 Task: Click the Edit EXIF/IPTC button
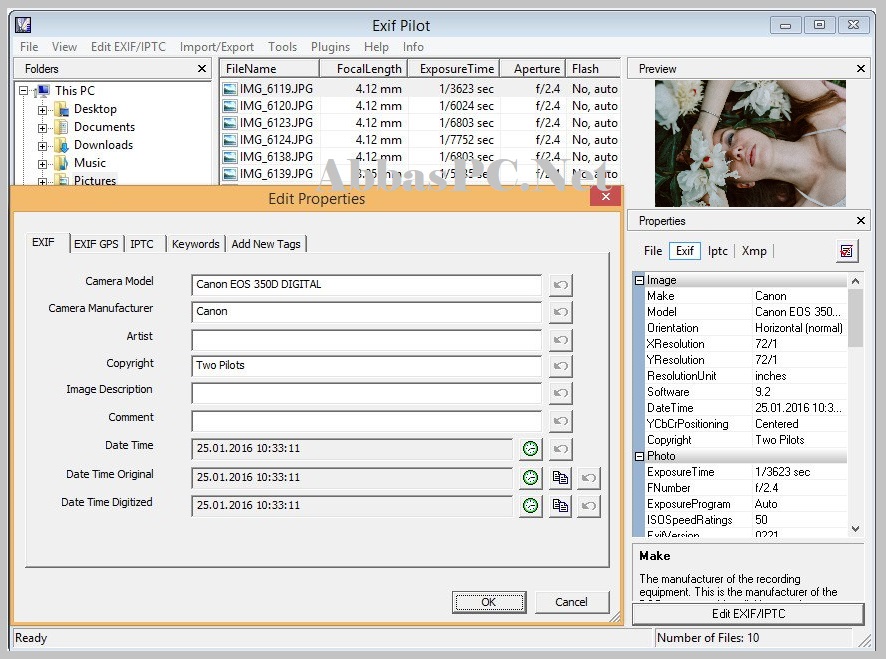[x=748, y=614]
